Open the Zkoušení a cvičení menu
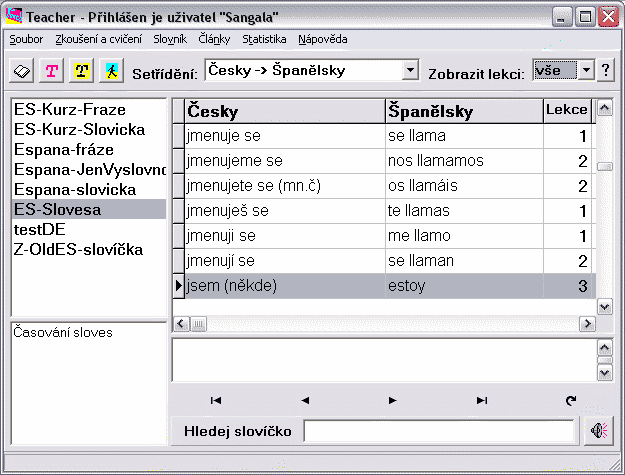The height and width of the screenshot is (475, 625). [98, 39]
